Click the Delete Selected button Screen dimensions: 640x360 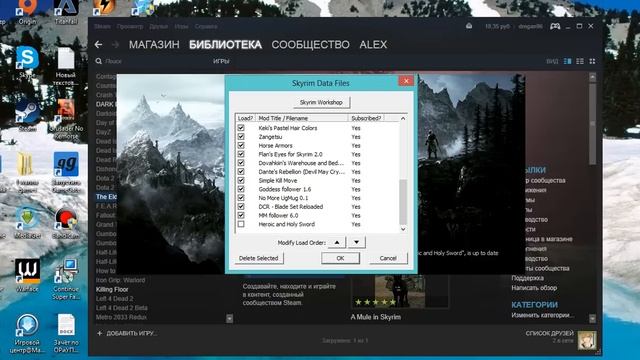pos(258,258)
